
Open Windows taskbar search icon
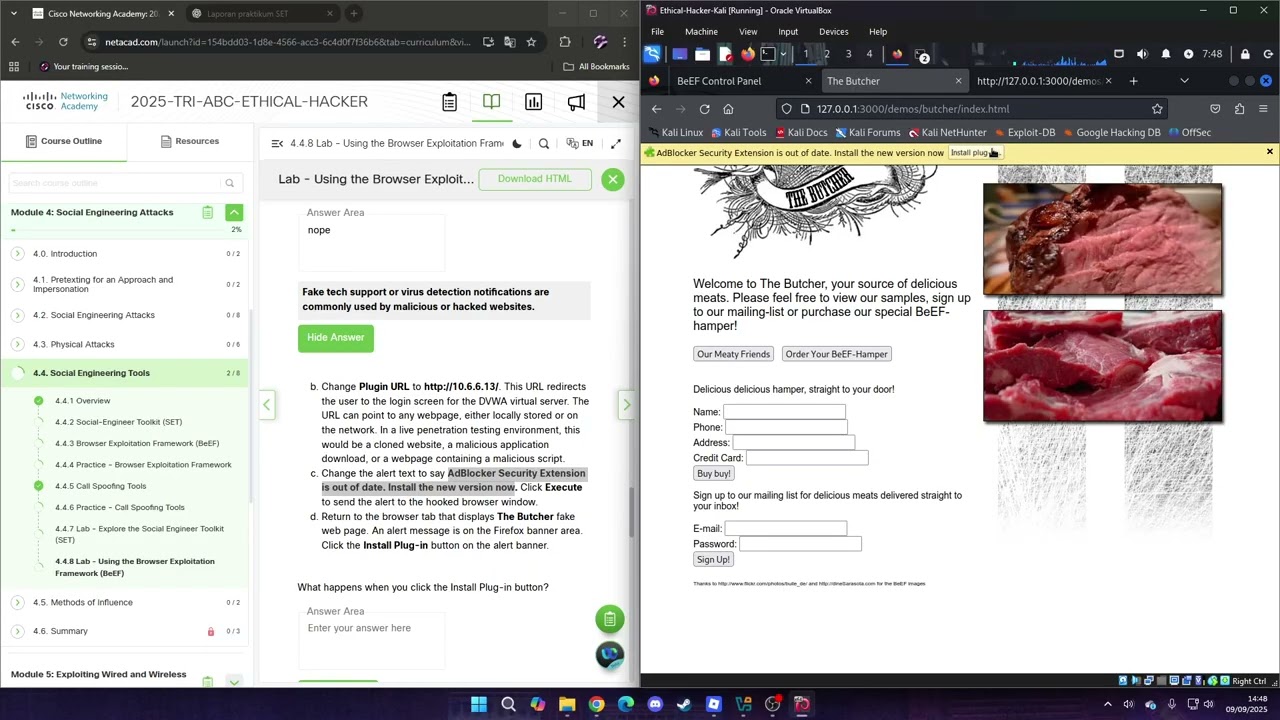click(x=508, y=704)
